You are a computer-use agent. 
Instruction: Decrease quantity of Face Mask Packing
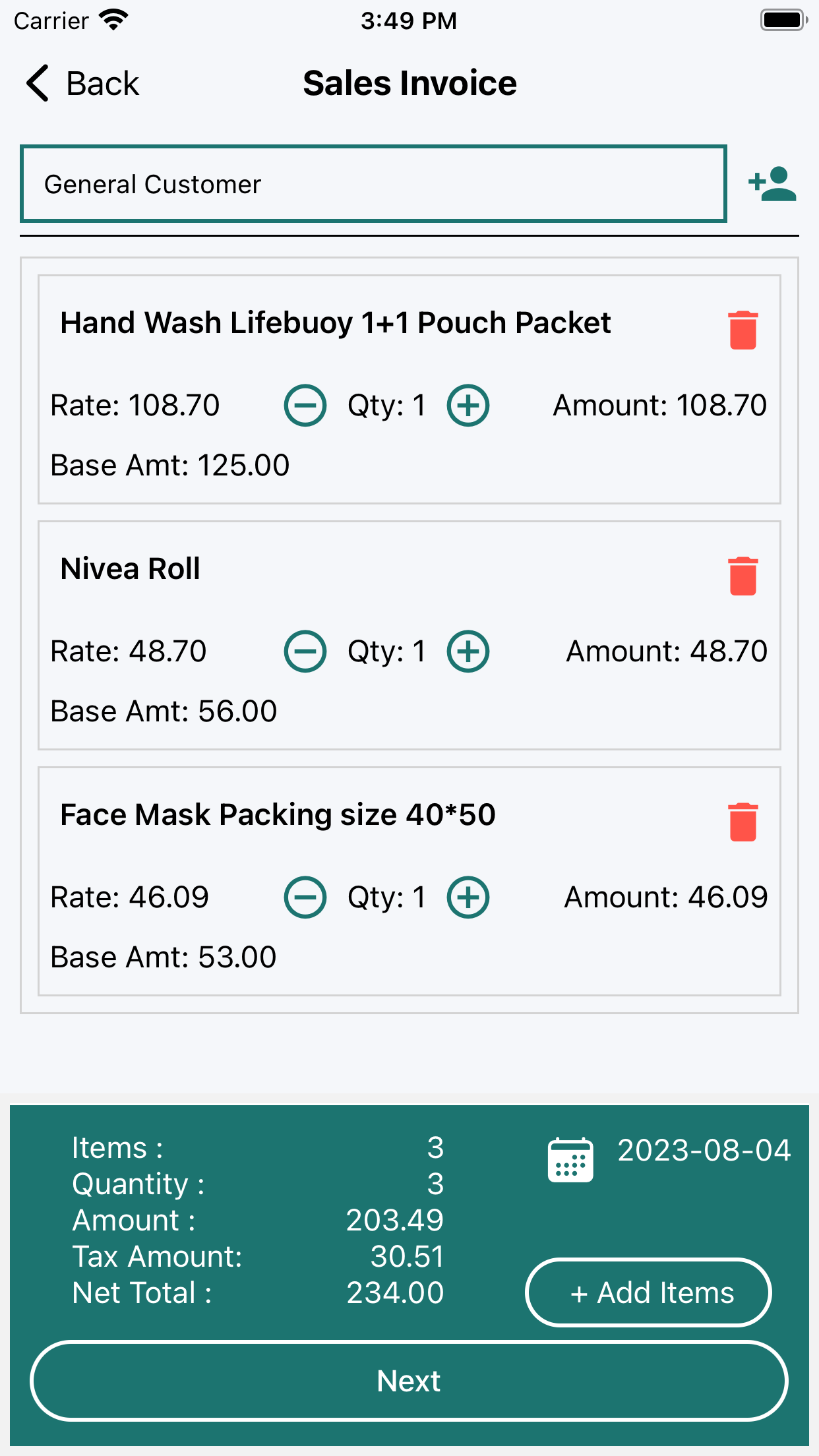click(305, 897)
